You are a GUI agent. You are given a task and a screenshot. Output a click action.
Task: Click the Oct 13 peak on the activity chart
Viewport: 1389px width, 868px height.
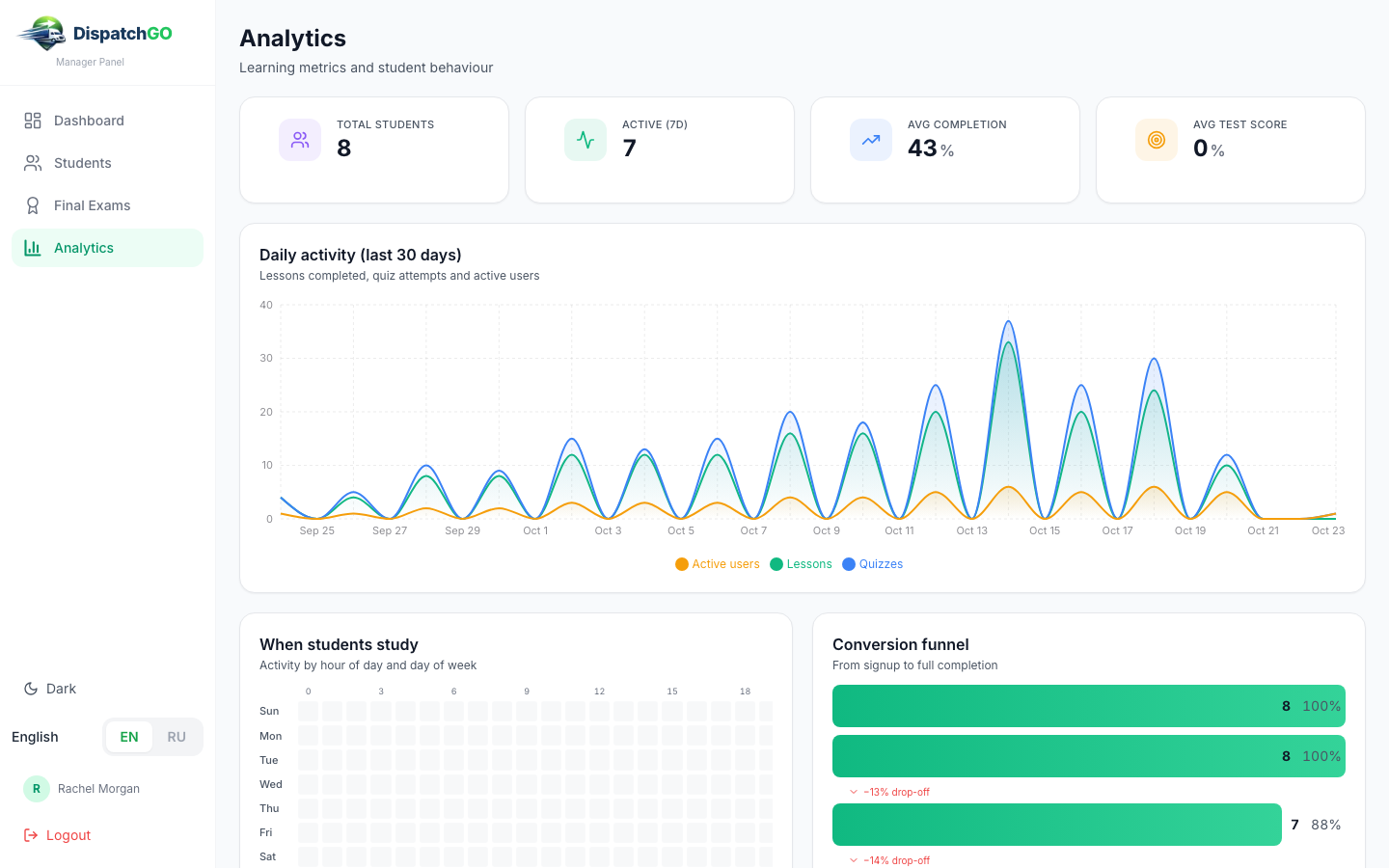click(x=1009, y=321)
